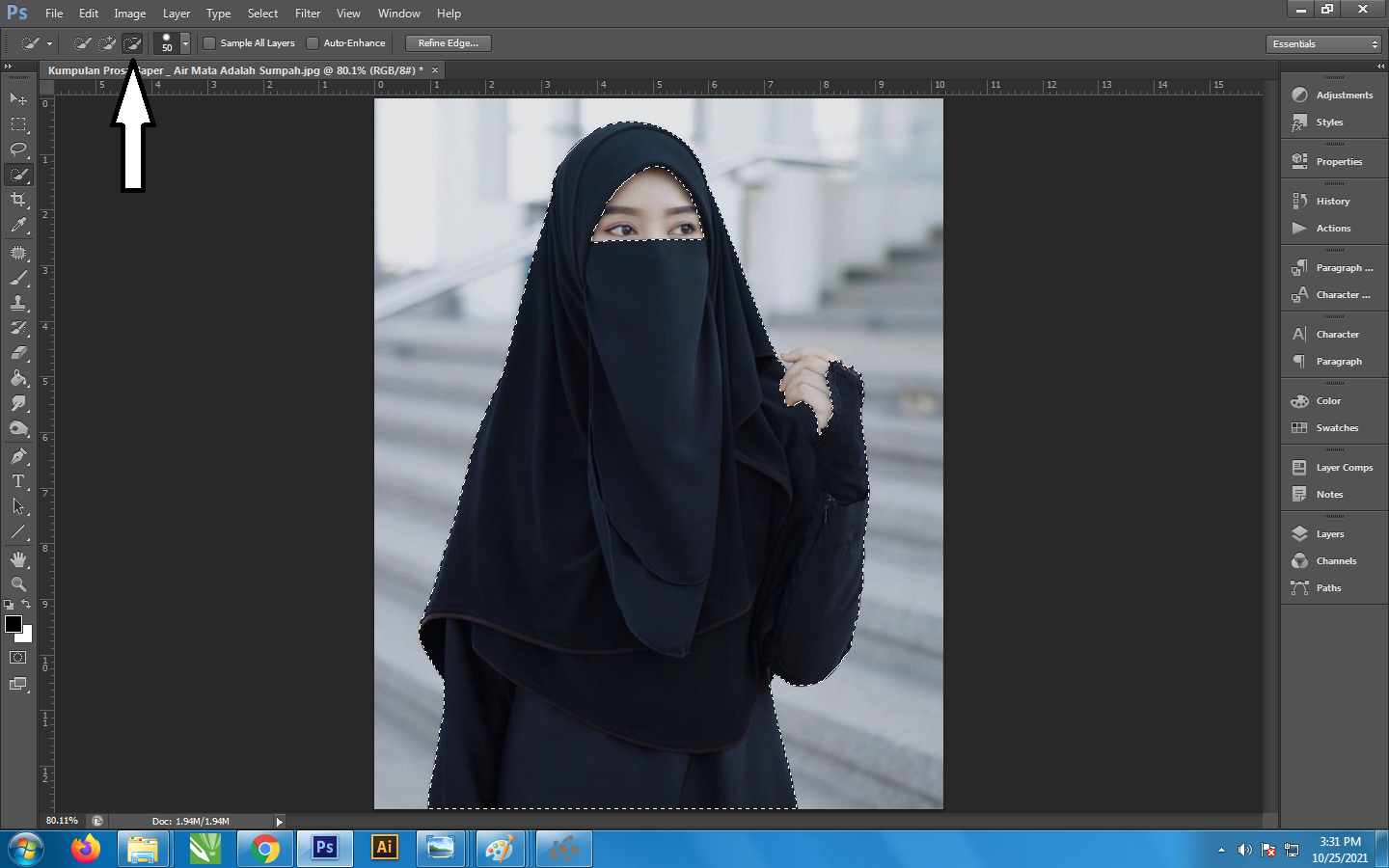Open the Select menu

[x=262, y=14]
